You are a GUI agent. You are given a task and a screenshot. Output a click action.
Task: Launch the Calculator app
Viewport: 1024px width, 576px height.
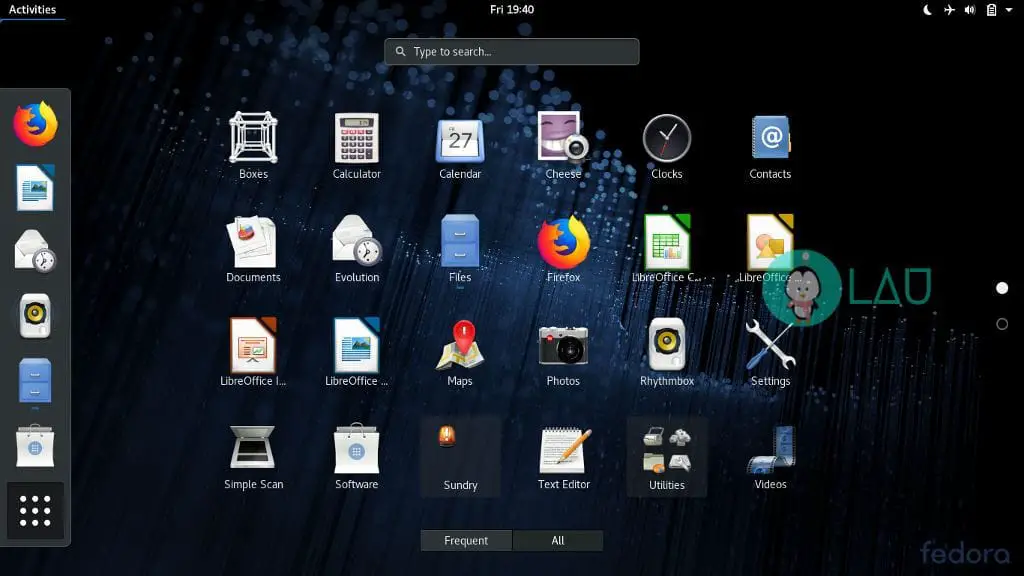(357, 145)
